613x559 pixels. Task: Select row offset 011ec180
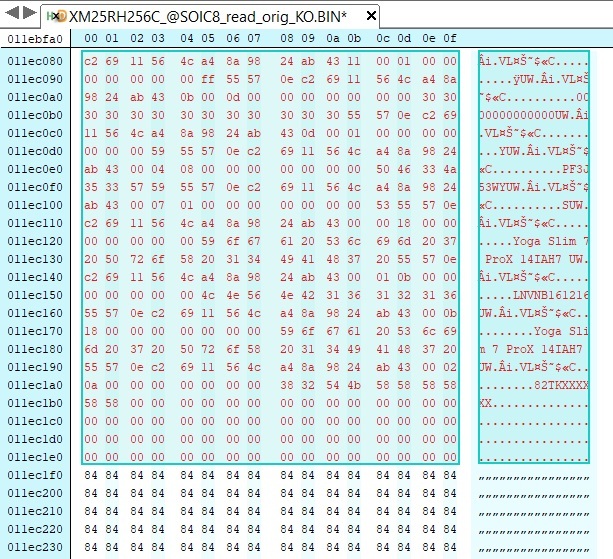point(35,349)
